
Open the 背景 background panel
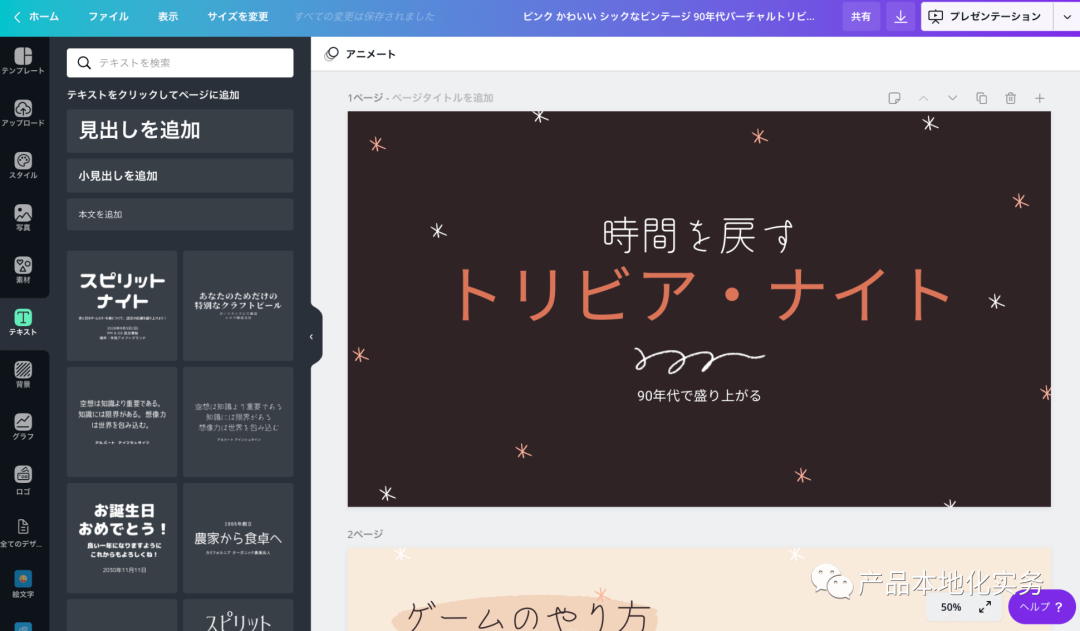[x=23, y=374]
